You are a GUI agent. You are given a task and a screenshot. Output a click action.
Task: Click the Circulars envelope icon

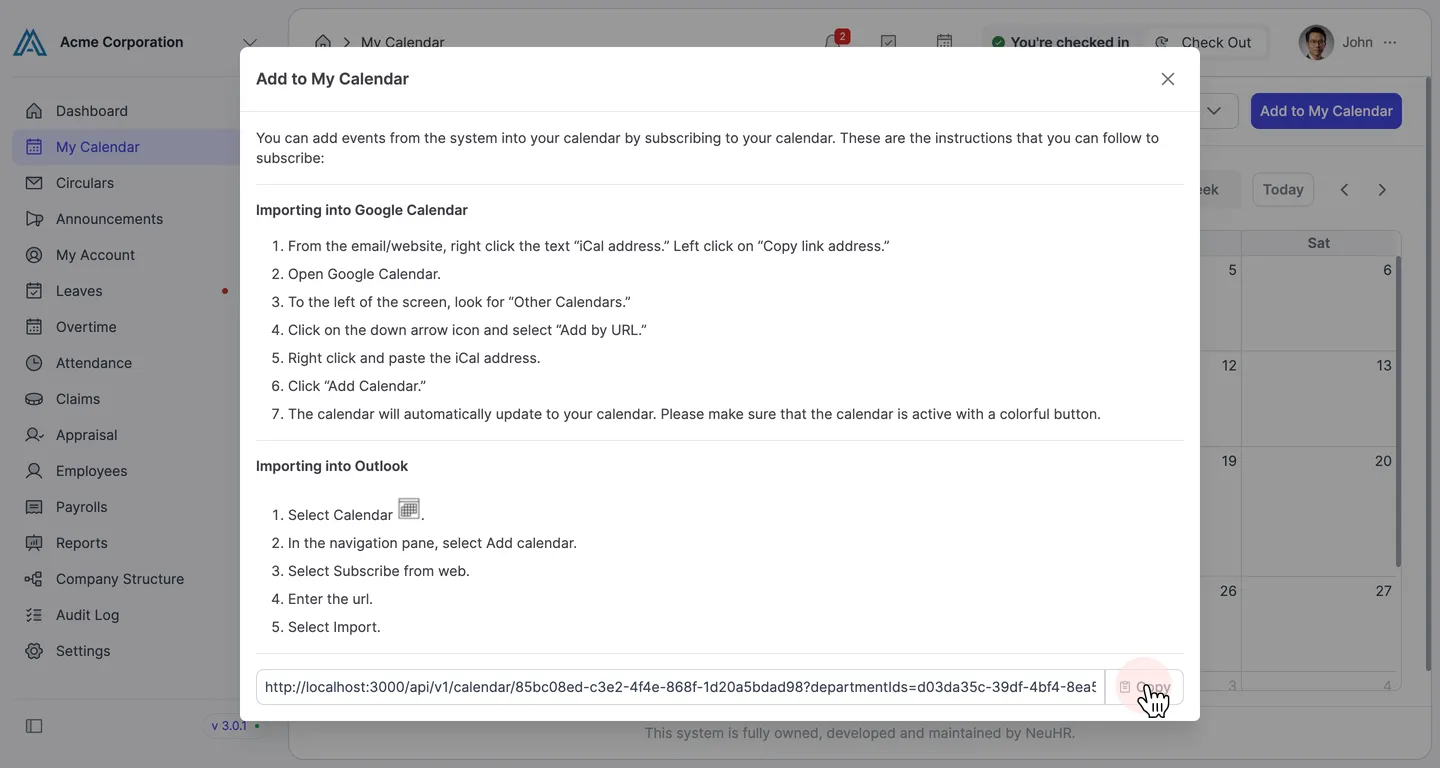(34, 183)
